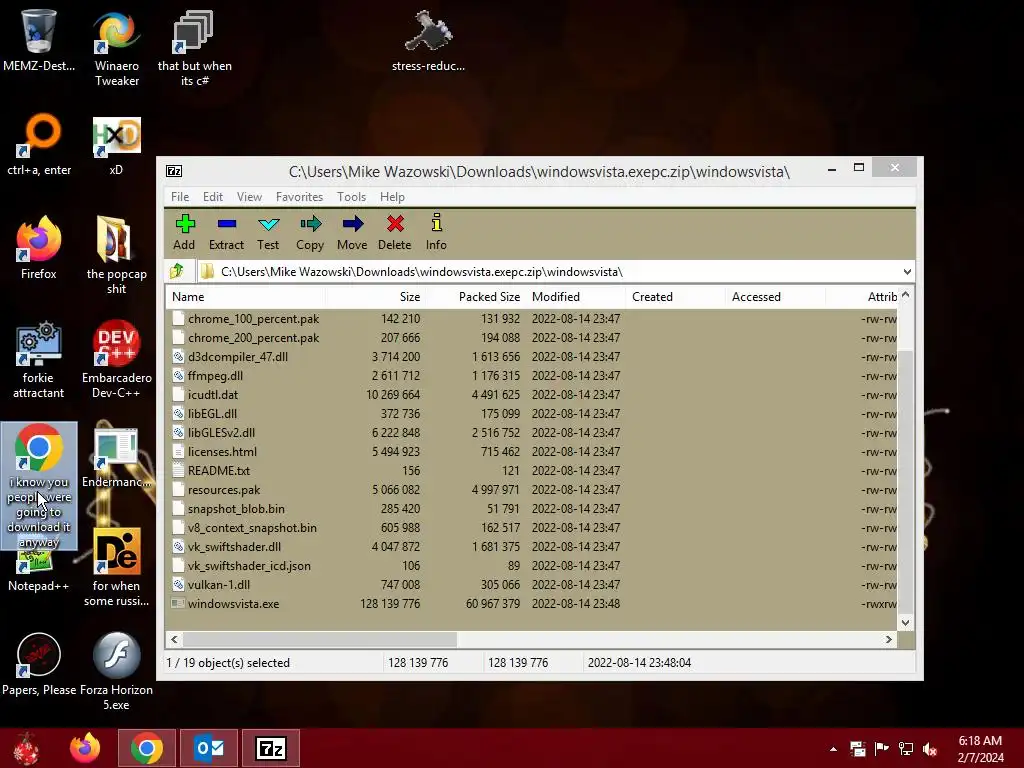
Task: Select README.txt file row
Action: 532,470
